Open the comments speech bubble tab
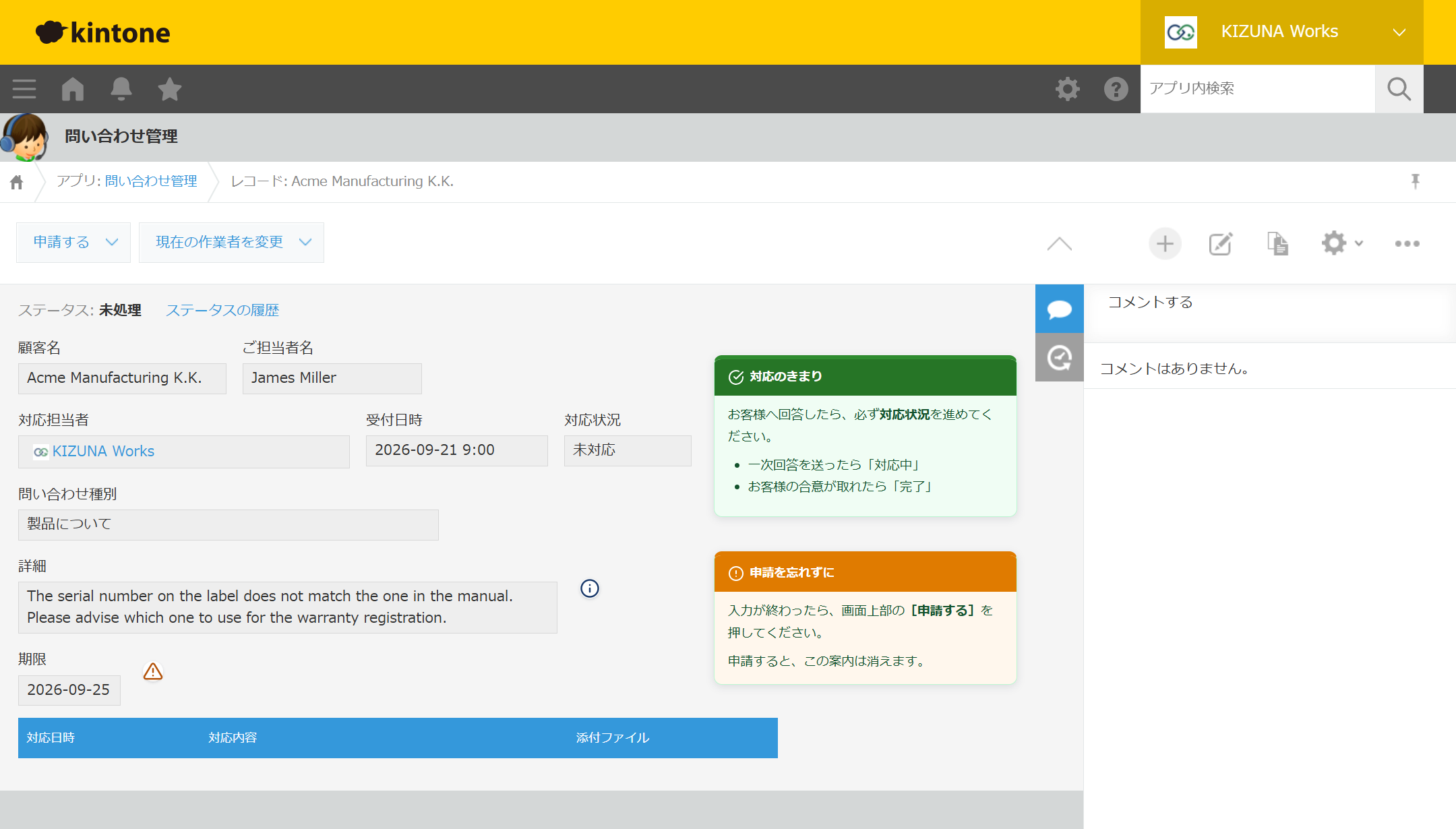Viewport: 1456px width, 829px height. coord(1060,309)
